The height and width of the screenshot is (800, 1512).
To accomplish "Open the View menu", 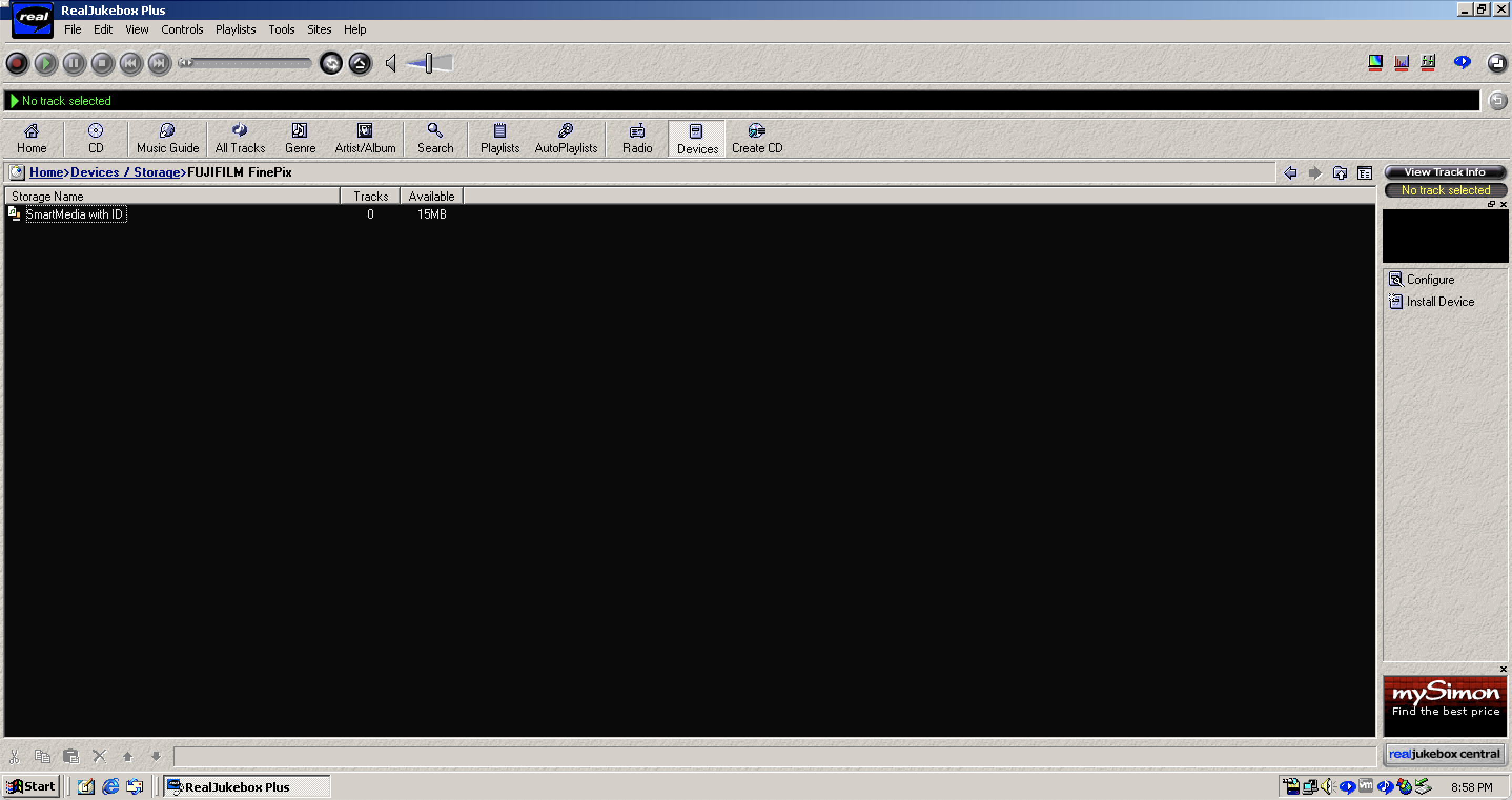I will pos(137,29).
